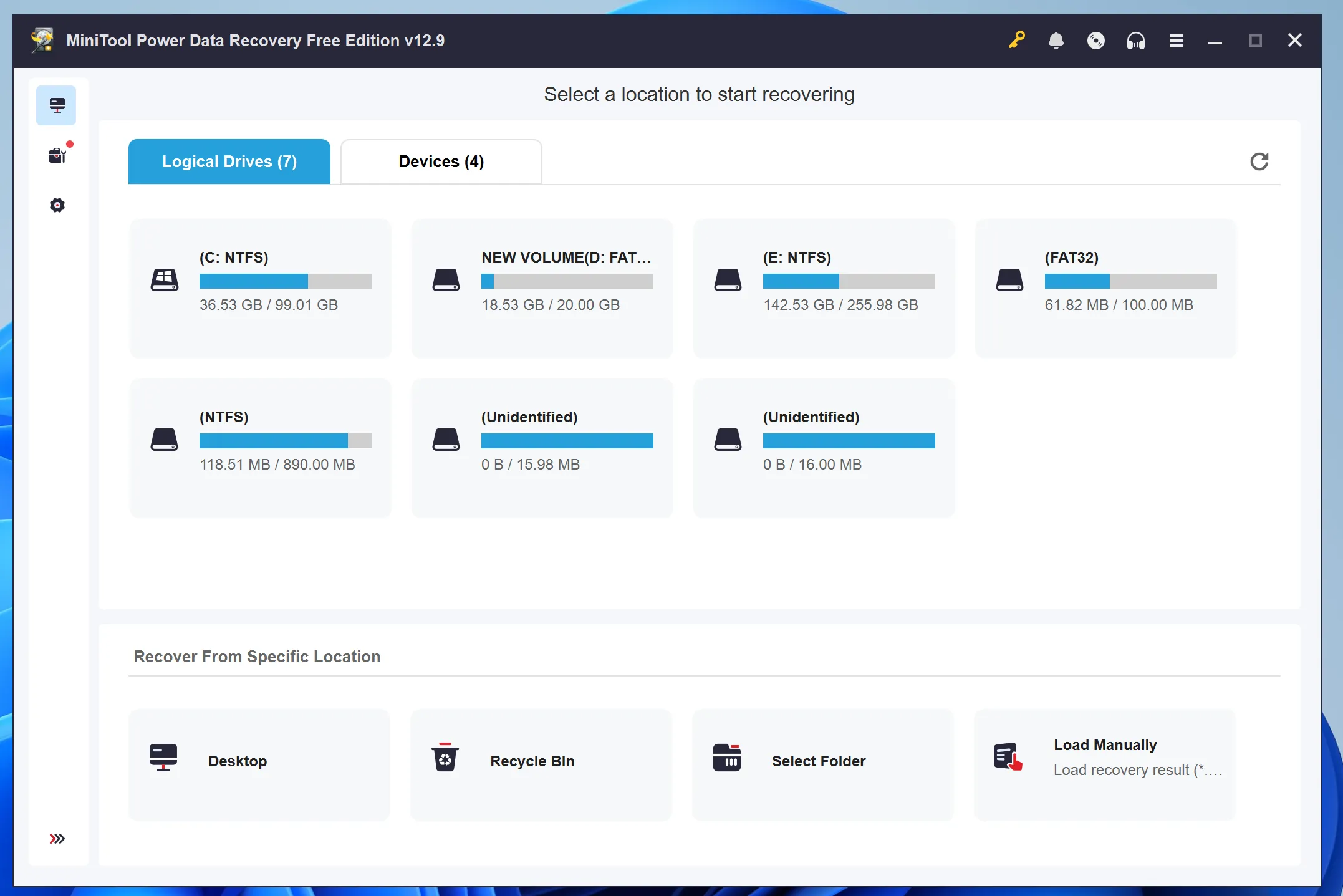
Task: Click the 890 MB NTFS partition icon
Action: [165, 439]
